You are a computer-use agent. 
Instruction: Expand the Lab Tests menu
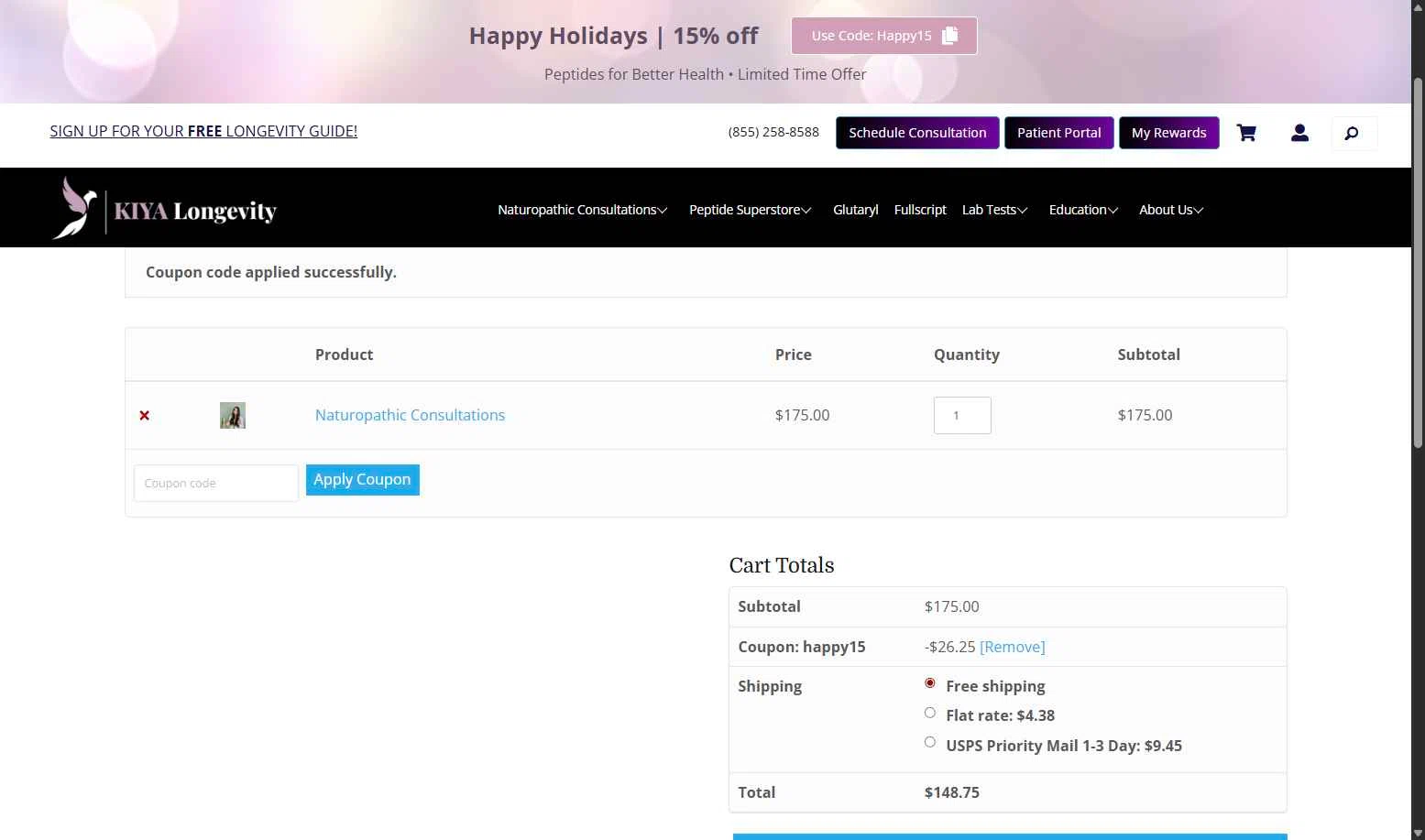(994, 210)
